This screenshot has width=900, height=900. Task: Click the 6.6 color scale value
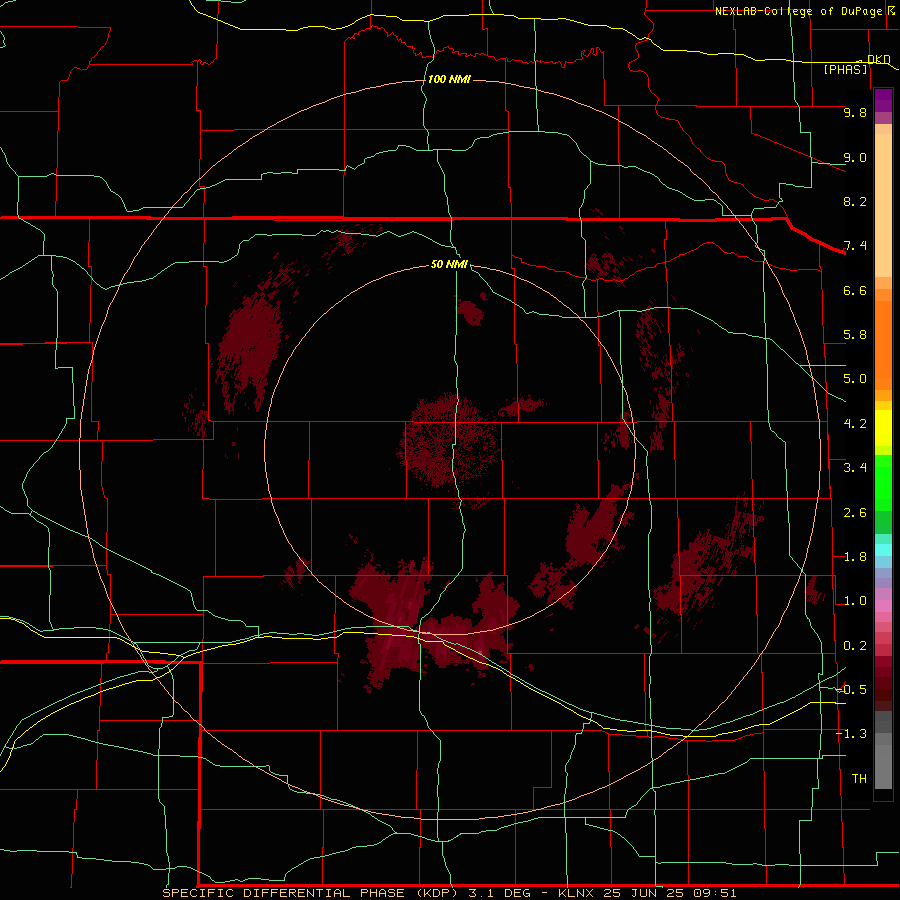[855, 290]
